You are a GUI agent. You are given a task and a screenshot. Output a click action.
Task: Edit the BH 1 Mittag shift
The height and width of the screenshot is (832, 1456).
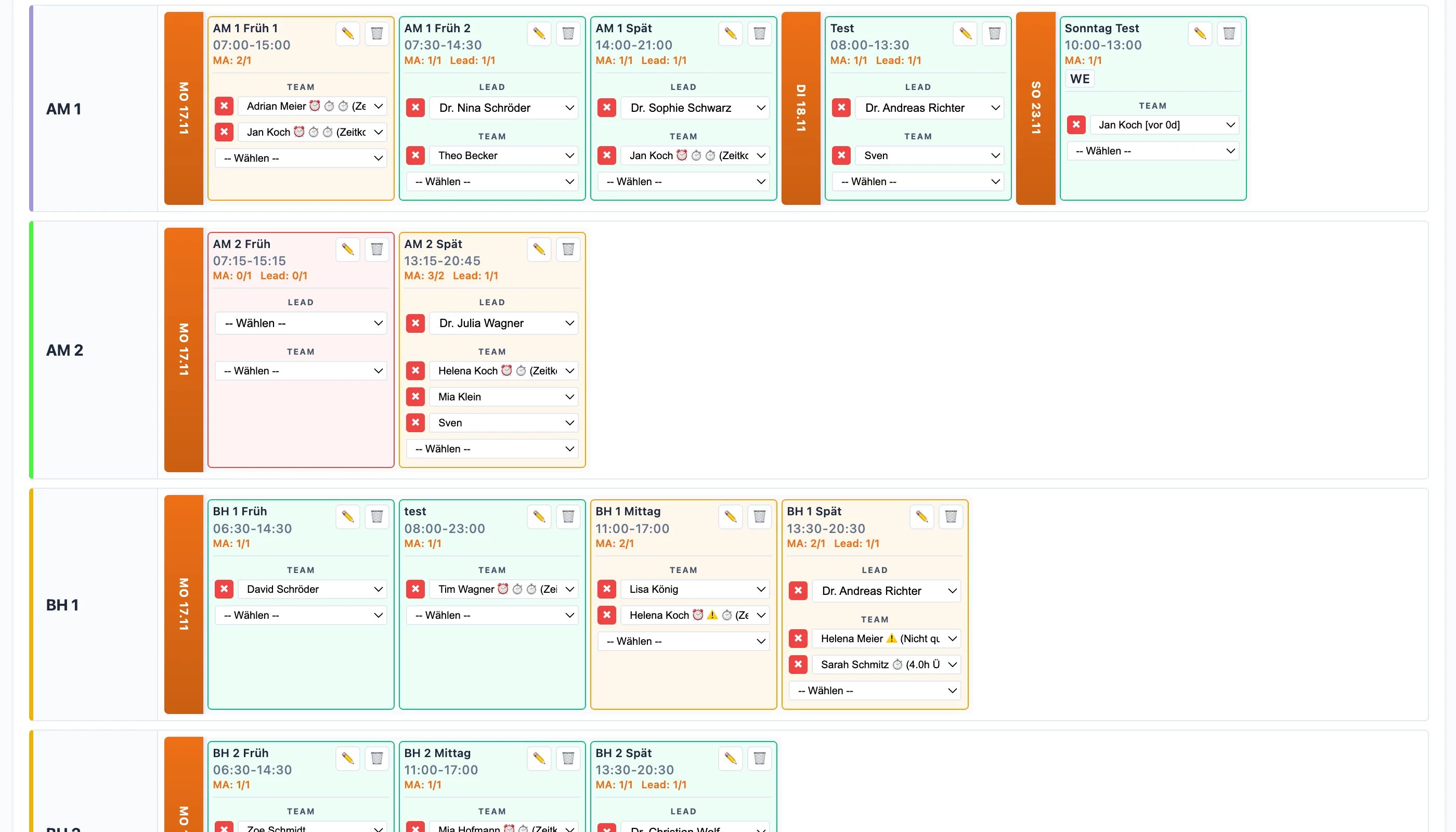[x=730, y=516]
